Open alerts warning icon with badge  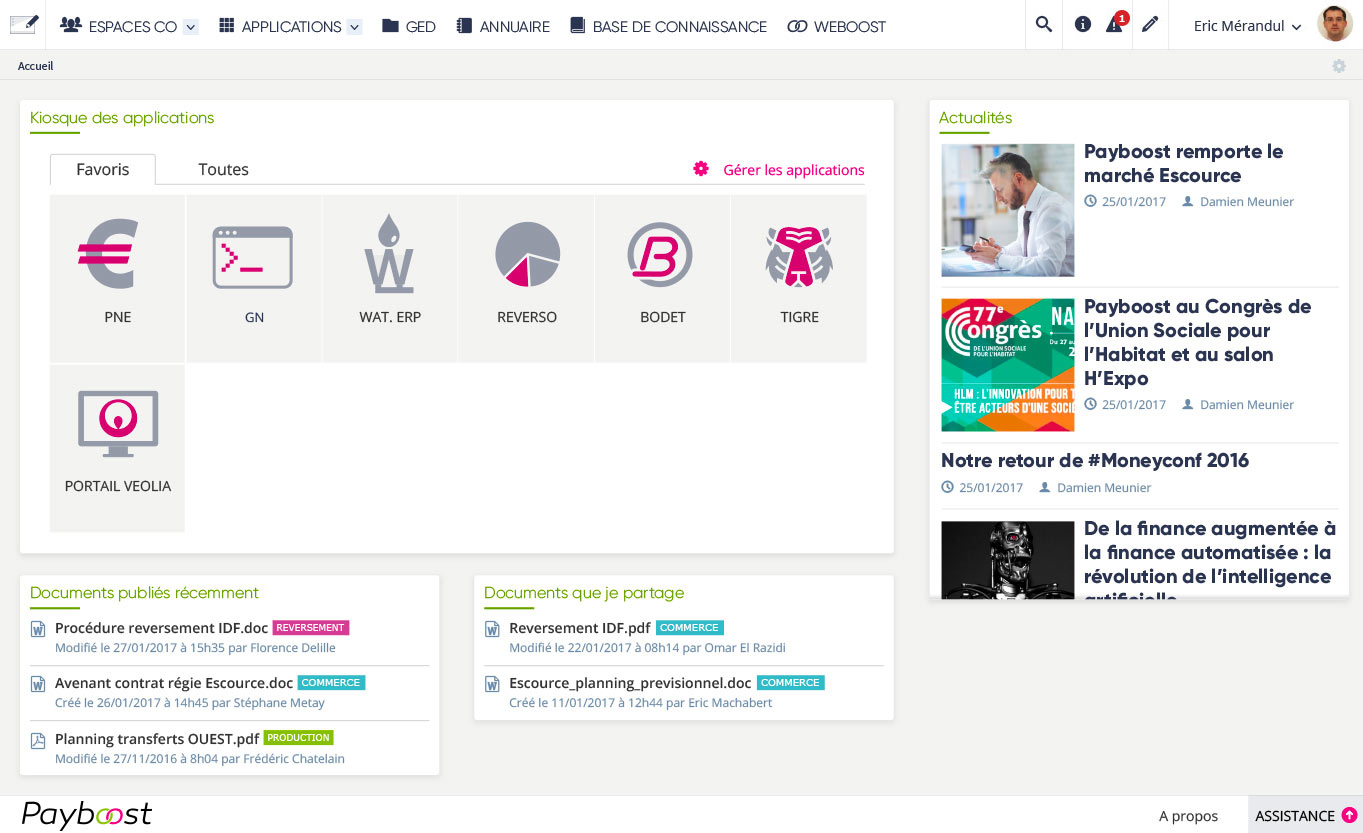click(x=1115, y=24)
